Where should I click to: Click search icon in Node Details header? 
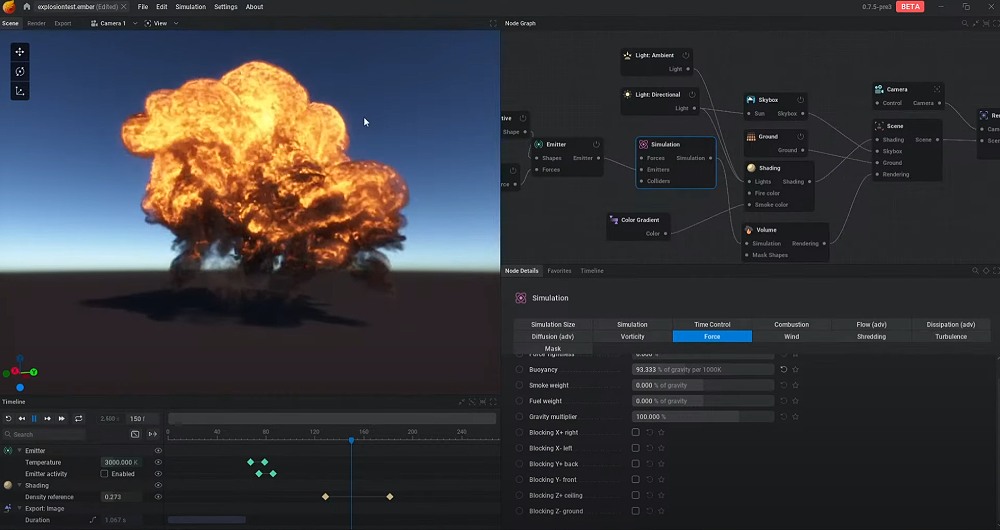coord(975,271)
